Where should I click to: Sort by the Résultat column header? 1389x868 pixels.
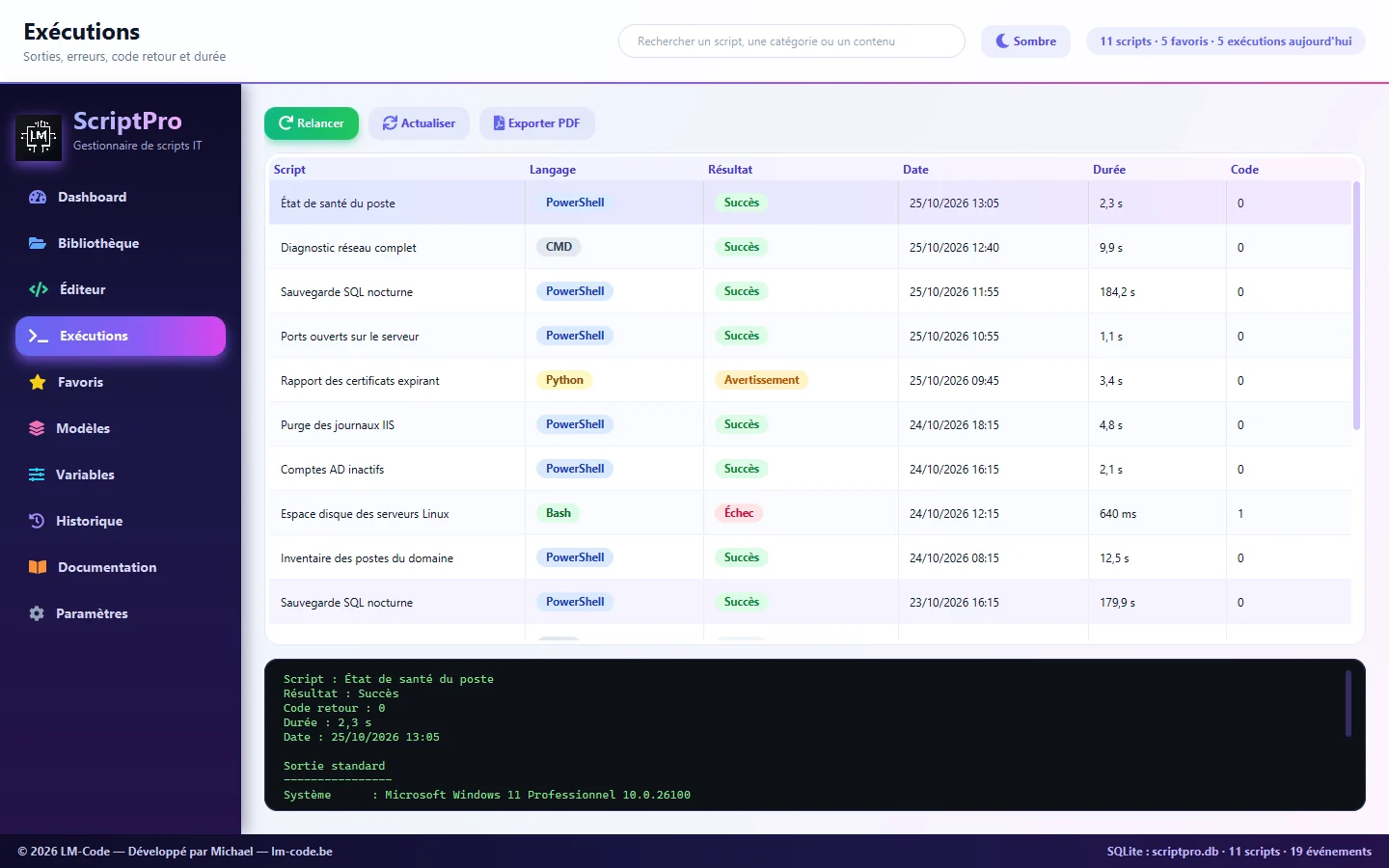[730, 170]
